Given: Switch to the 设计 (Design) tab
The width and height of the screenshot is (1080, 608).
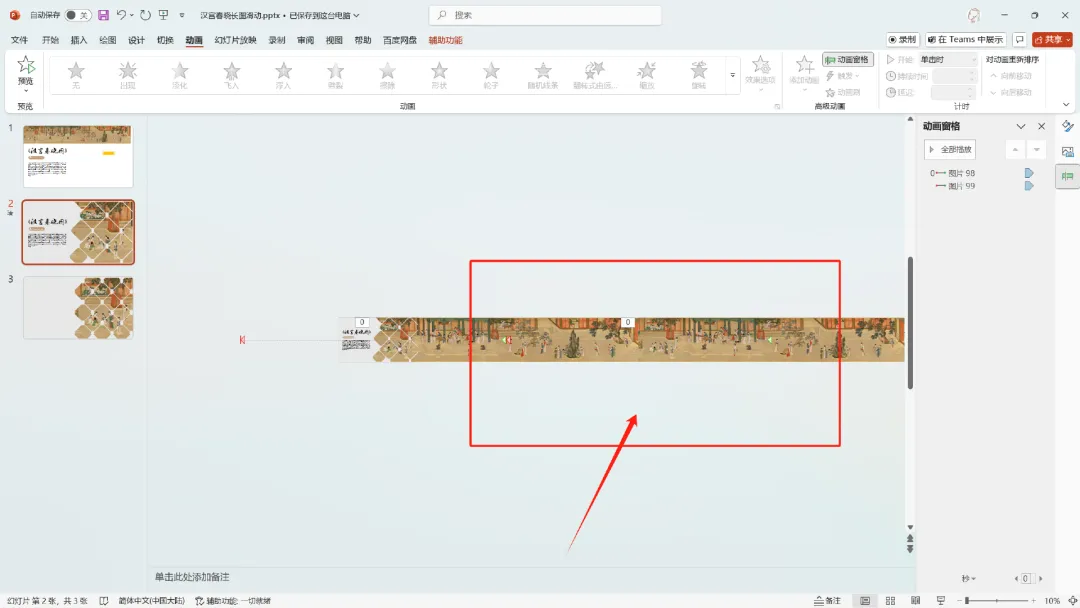Looking at the screenshot, I should pos(136,40).
